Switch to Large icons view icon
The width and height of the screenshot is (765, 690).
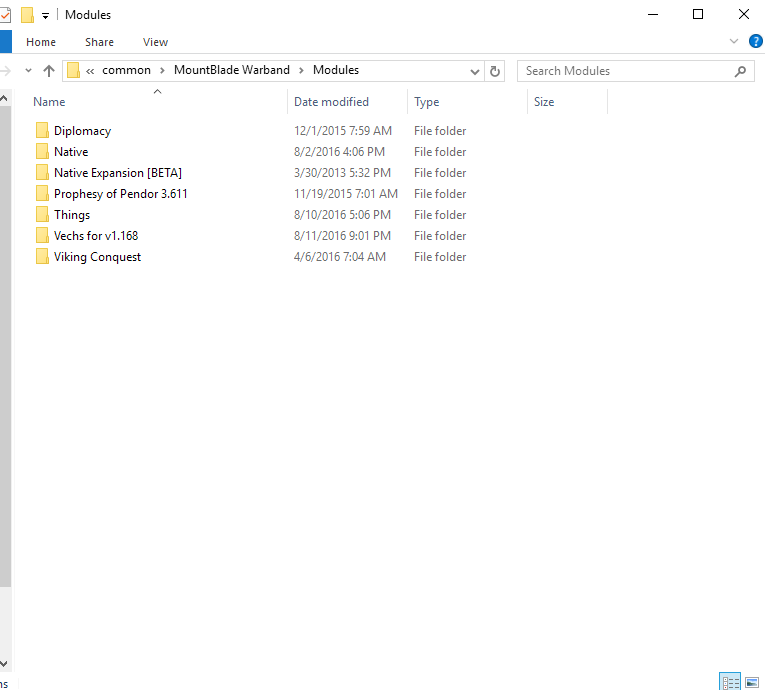click(752, 682)
